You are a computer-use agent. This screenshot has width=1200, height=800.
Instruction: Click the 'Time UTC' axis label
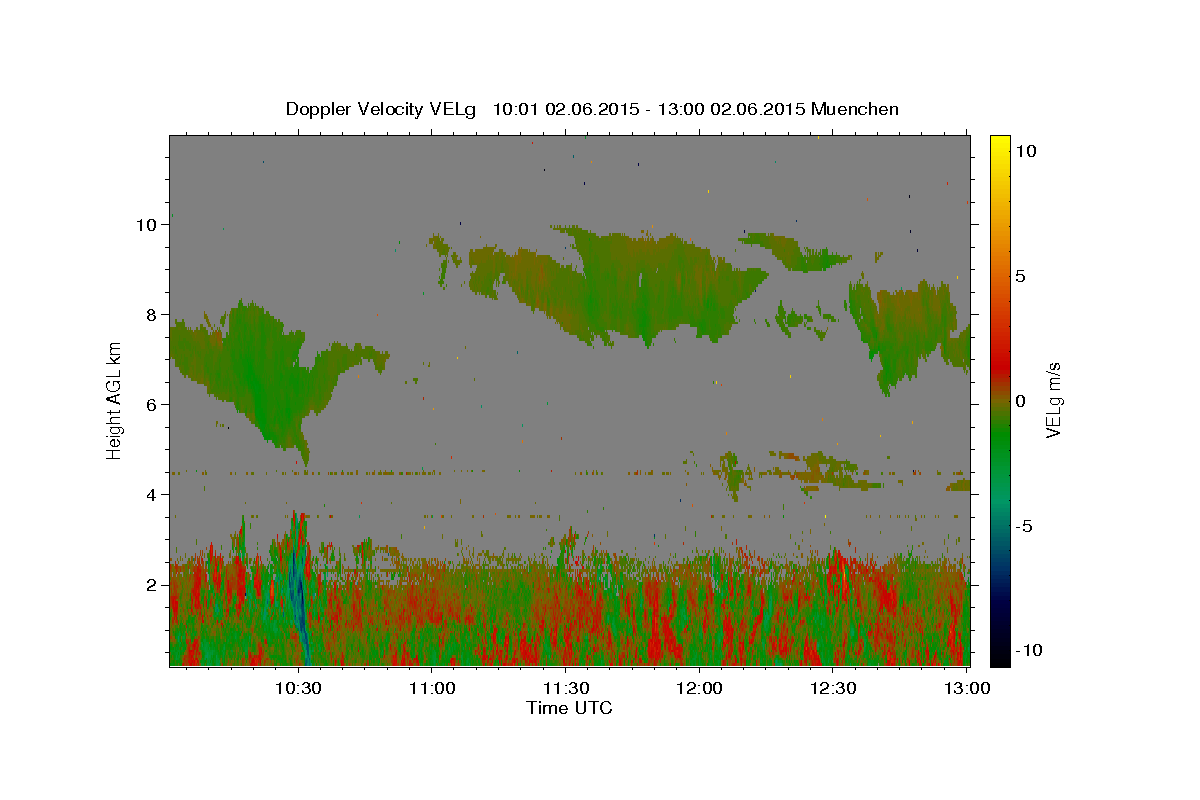click(569, 708)
